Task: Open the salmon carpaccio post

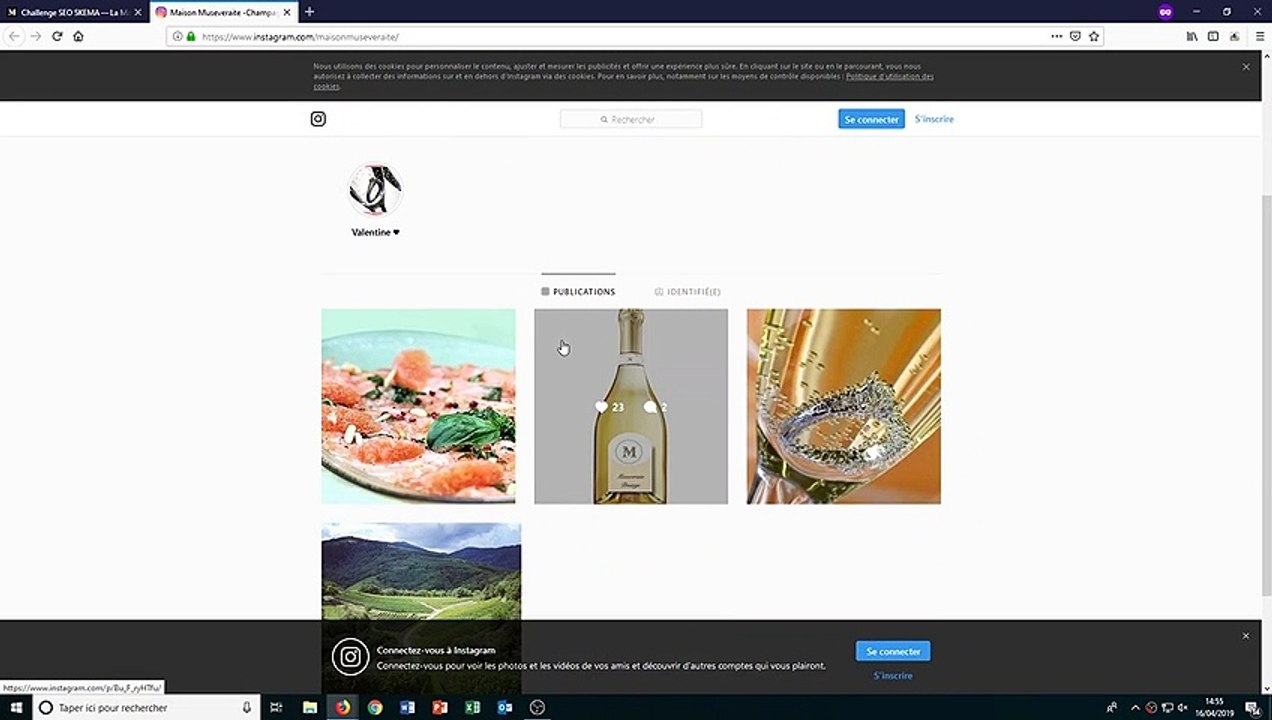Action: click(x=418, y=406)
